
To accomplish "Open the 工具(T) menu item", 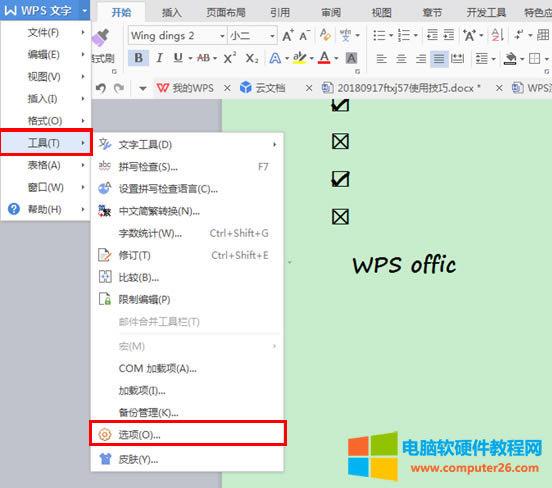I will point(46,143).
